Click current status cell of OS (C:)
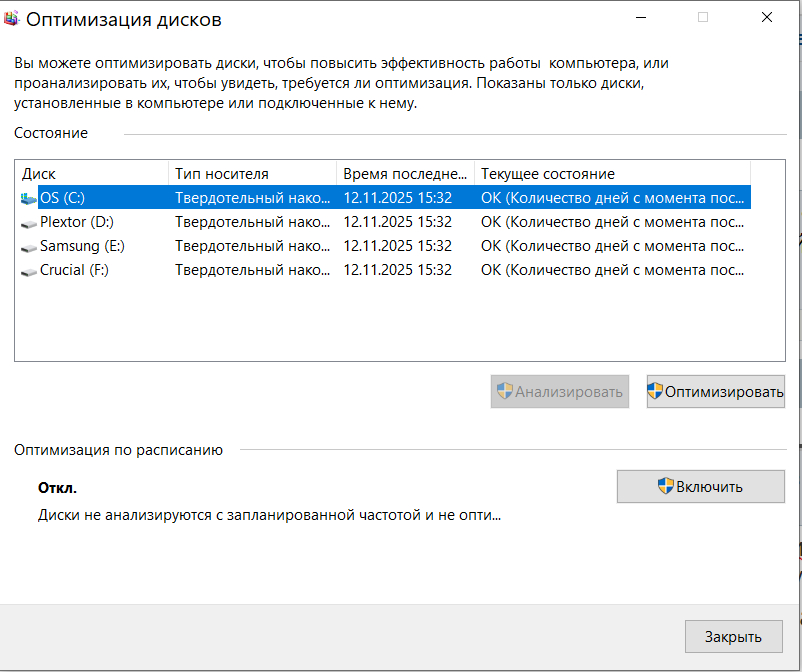Viewport: 802px width, 672px height. (x=612, y=198)
